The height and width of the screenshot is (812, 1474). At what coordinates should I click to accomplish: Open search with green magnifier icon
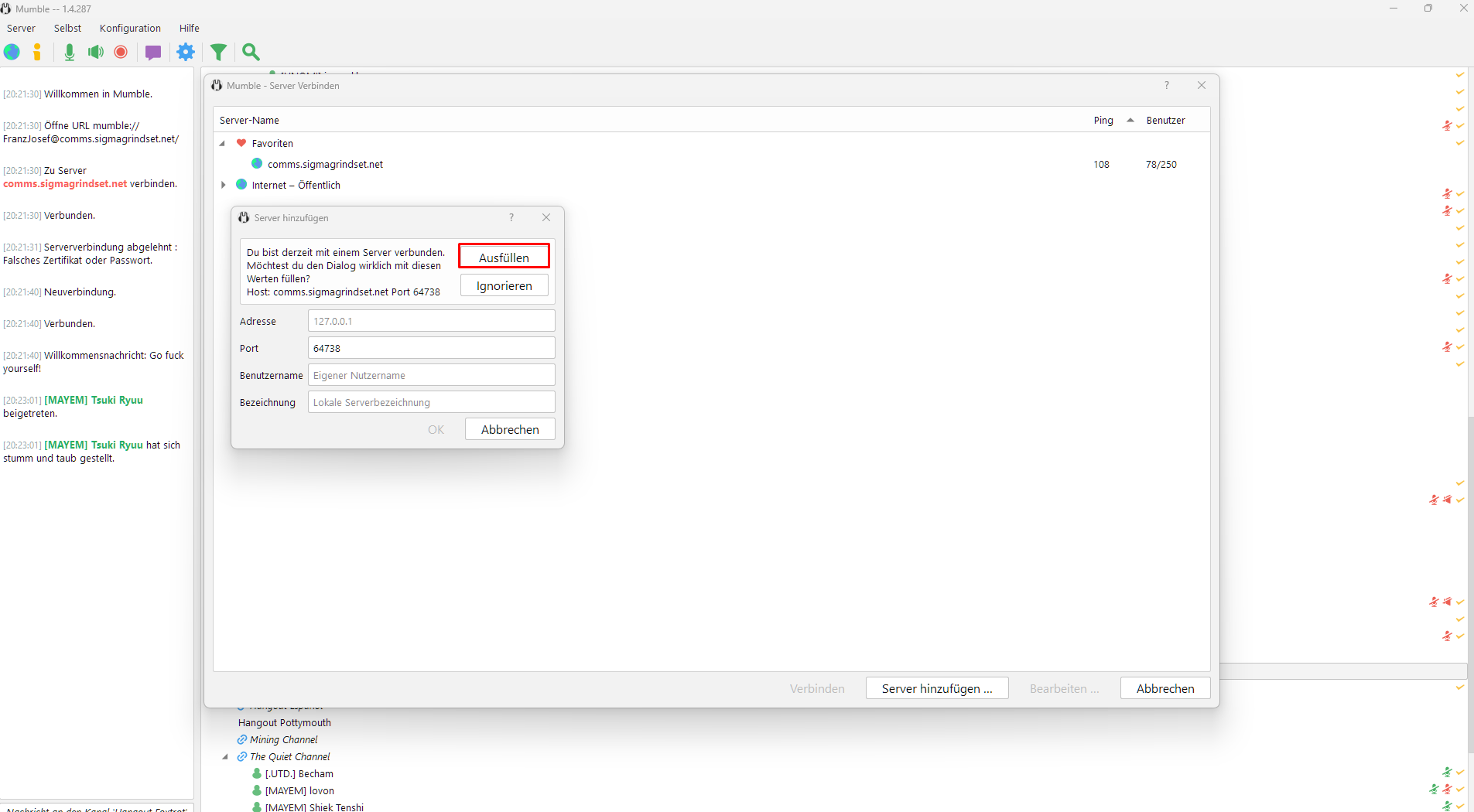(x=251, y=52)
